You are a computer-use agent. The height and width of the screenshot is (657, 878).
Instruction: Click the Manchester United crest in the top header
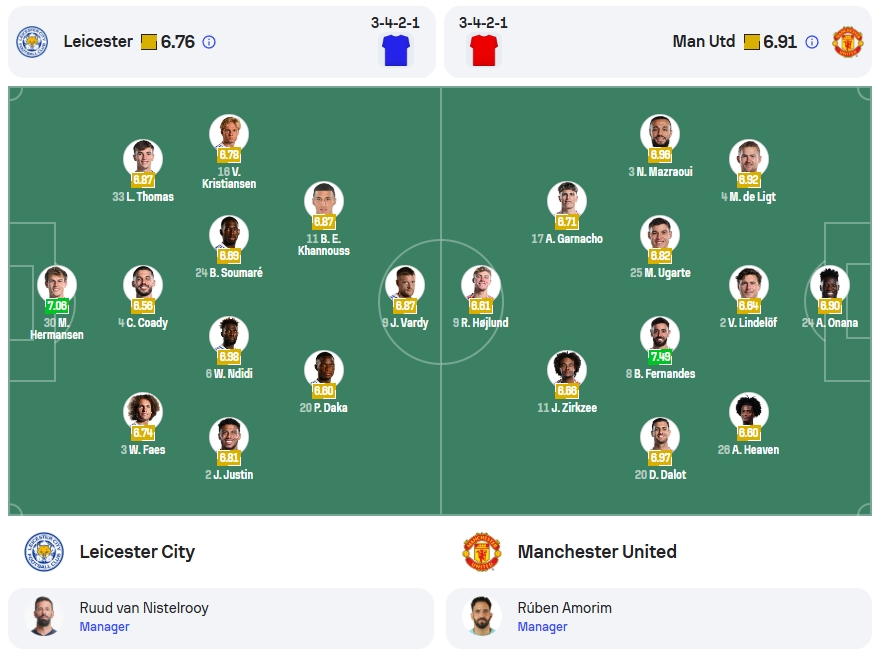(x=847, y=41)
